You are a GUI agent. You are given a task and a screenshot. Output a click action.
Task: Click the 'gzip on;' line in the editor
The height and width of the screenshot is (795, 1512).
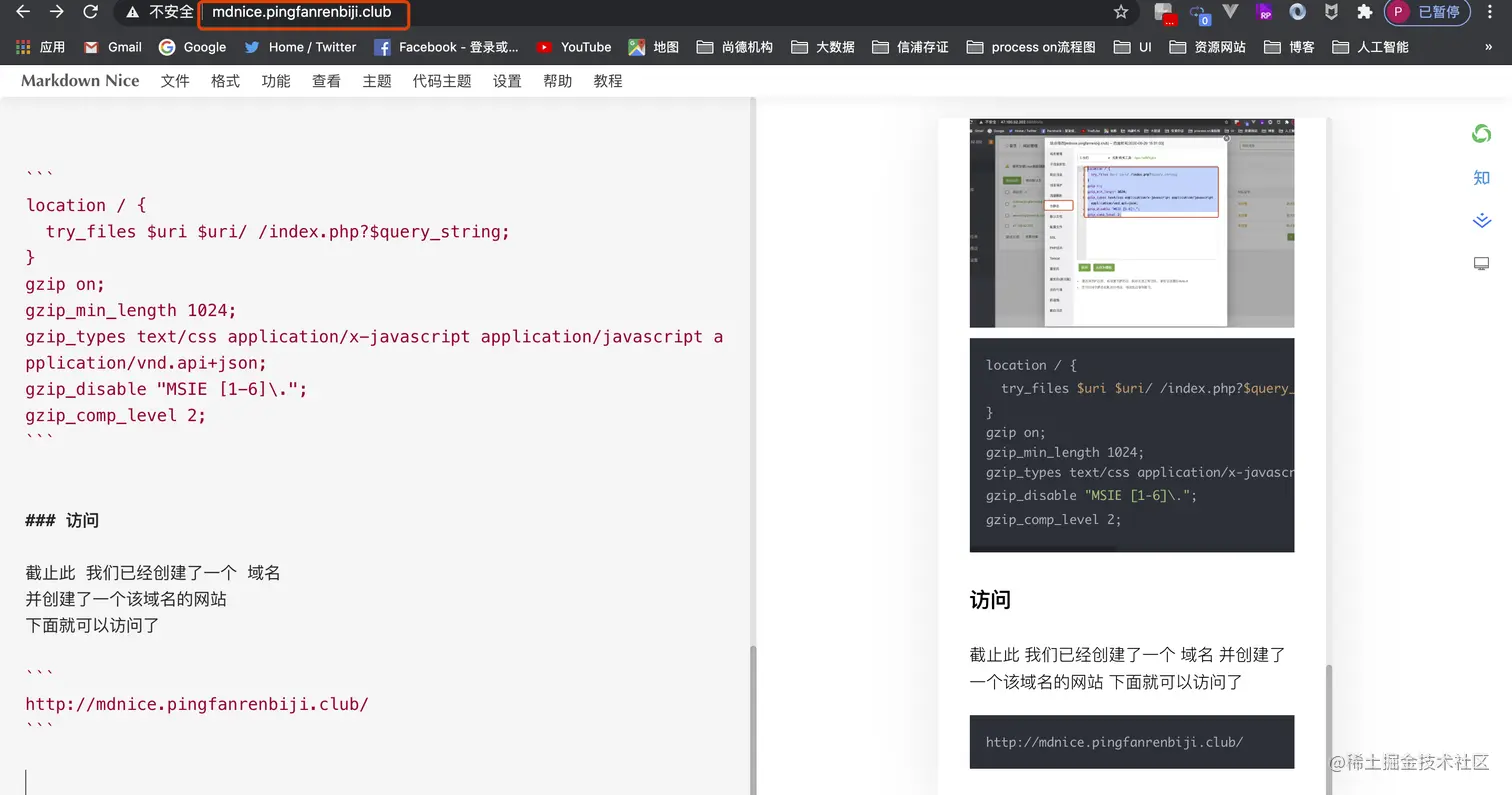65,284
